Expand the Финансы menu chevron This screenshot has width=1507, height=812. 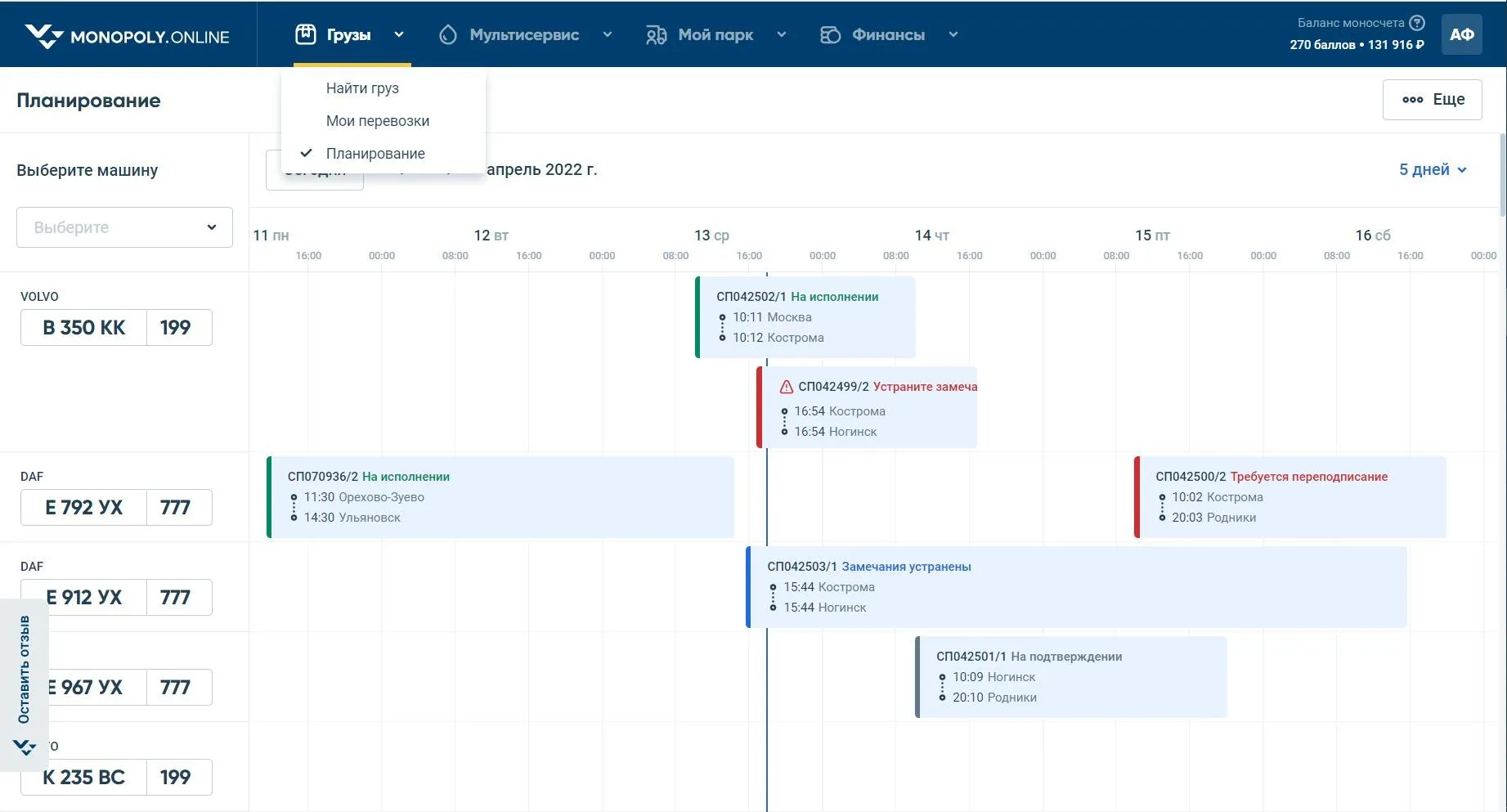(953, 34)
